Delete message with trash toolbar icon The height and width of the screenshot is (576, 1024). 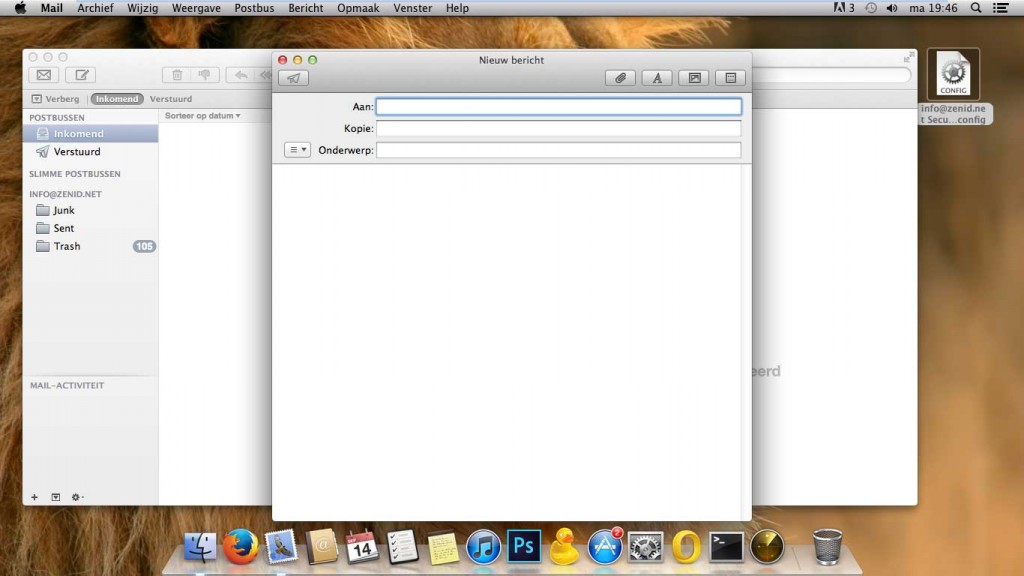click(177, 74)
